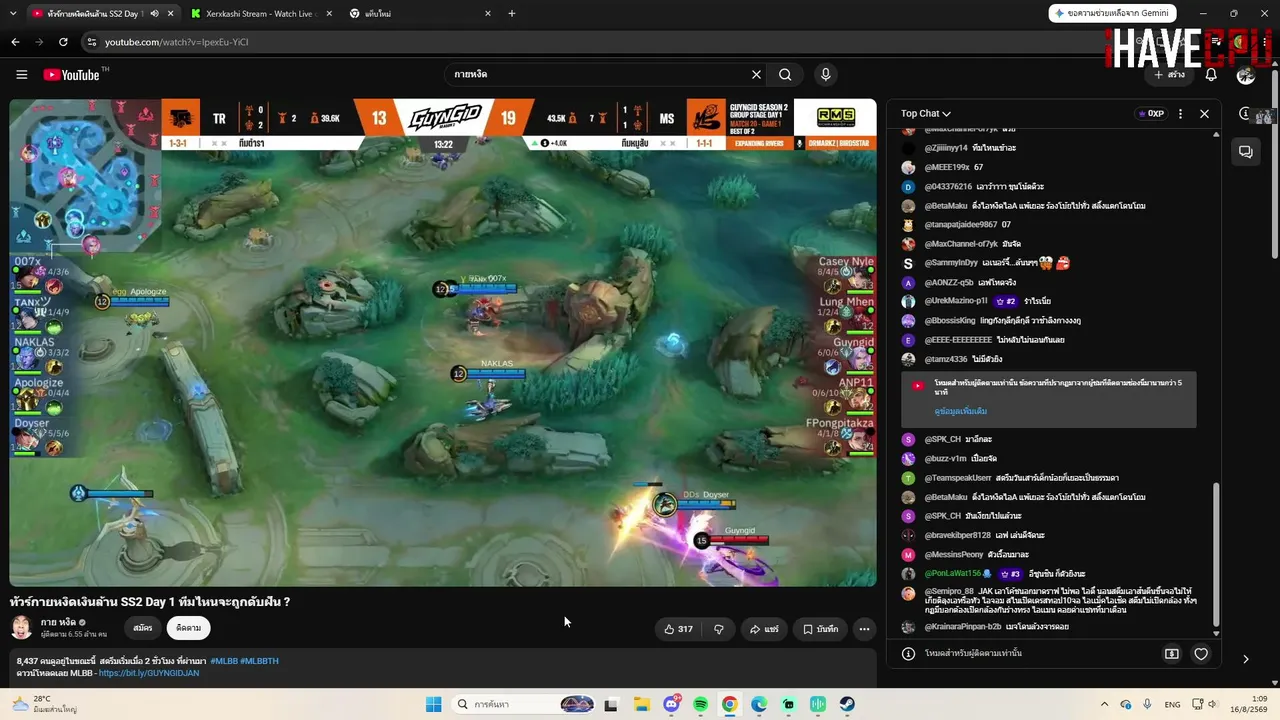Open the taskbar microphone tray icon
Image resolution: width=1280 pixels, height=720 pixels.
pyautogui.click(x=1147, y=704)
